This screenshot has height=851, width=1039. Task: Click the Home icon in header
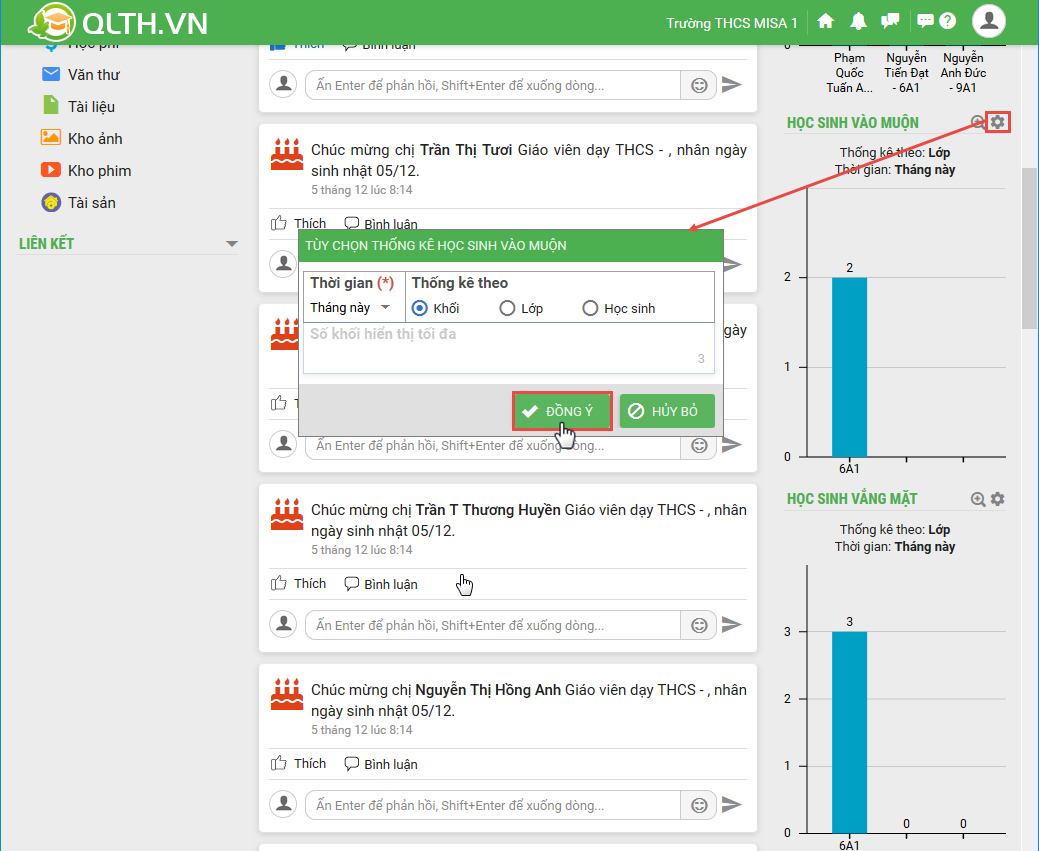tap(825, 21)
